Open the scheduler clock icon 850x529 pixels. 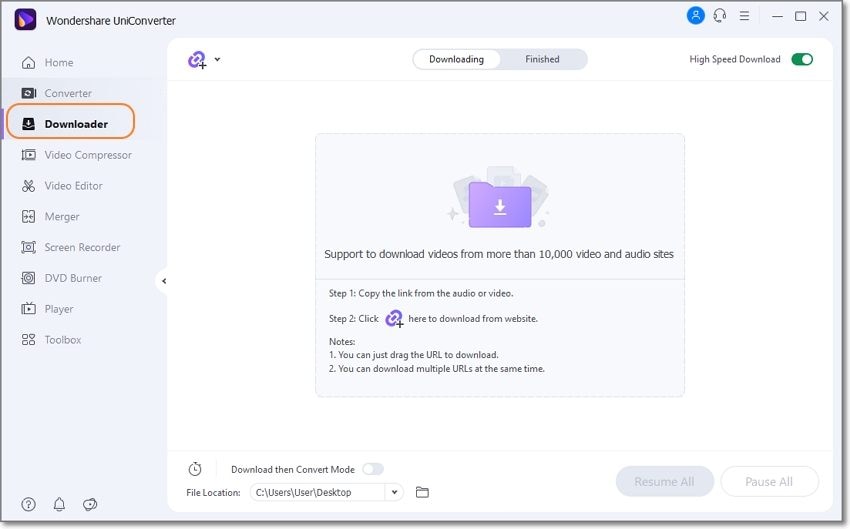point(195,469)
